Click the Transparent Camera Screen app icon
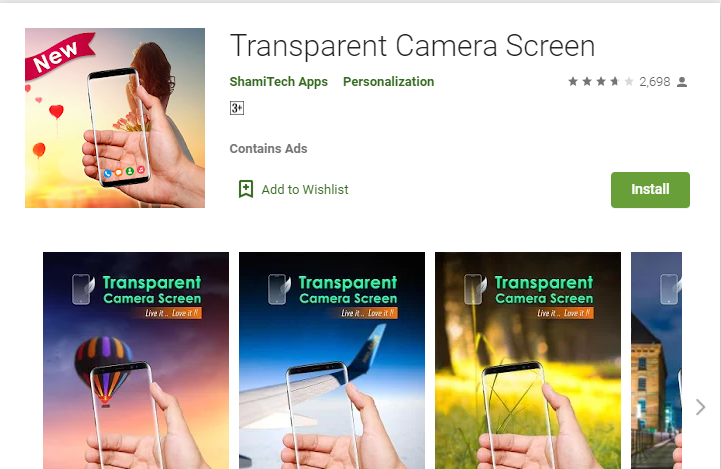 [x=114, y=118]
